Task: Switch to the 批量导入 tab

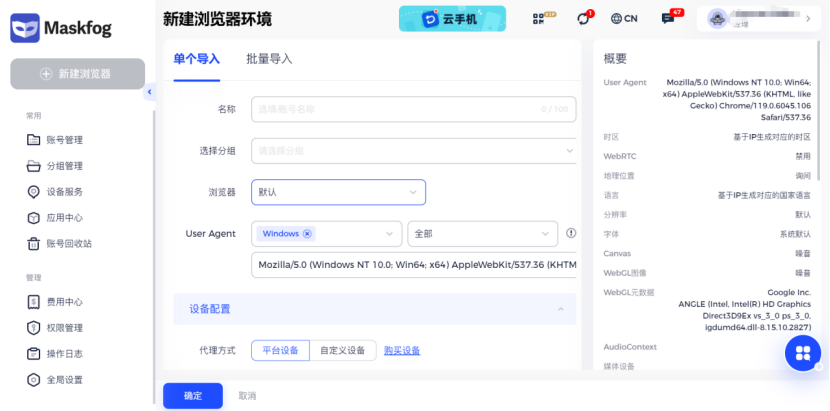Action: (x=269, y=59)
